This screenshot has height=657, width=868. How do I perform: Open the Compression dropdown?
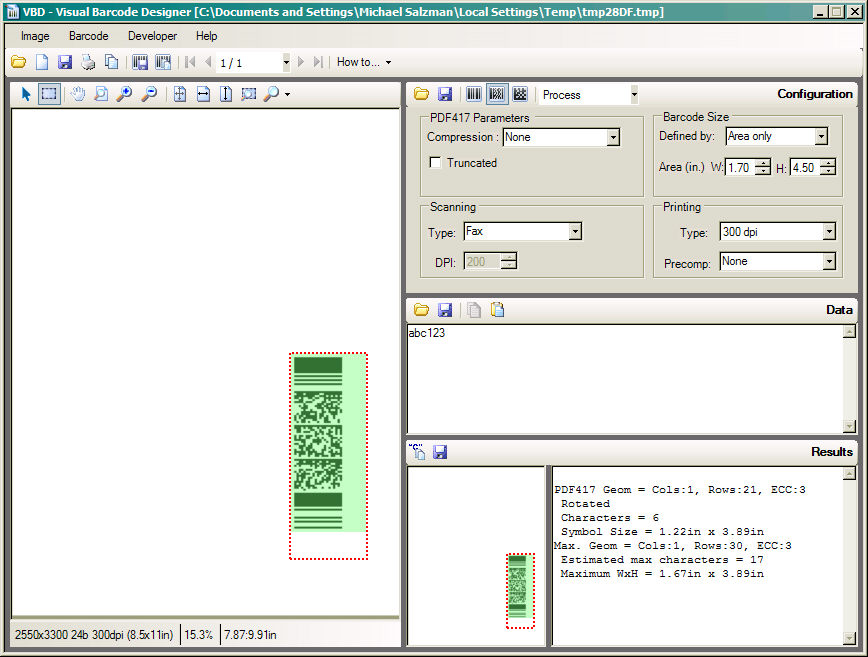613,137
